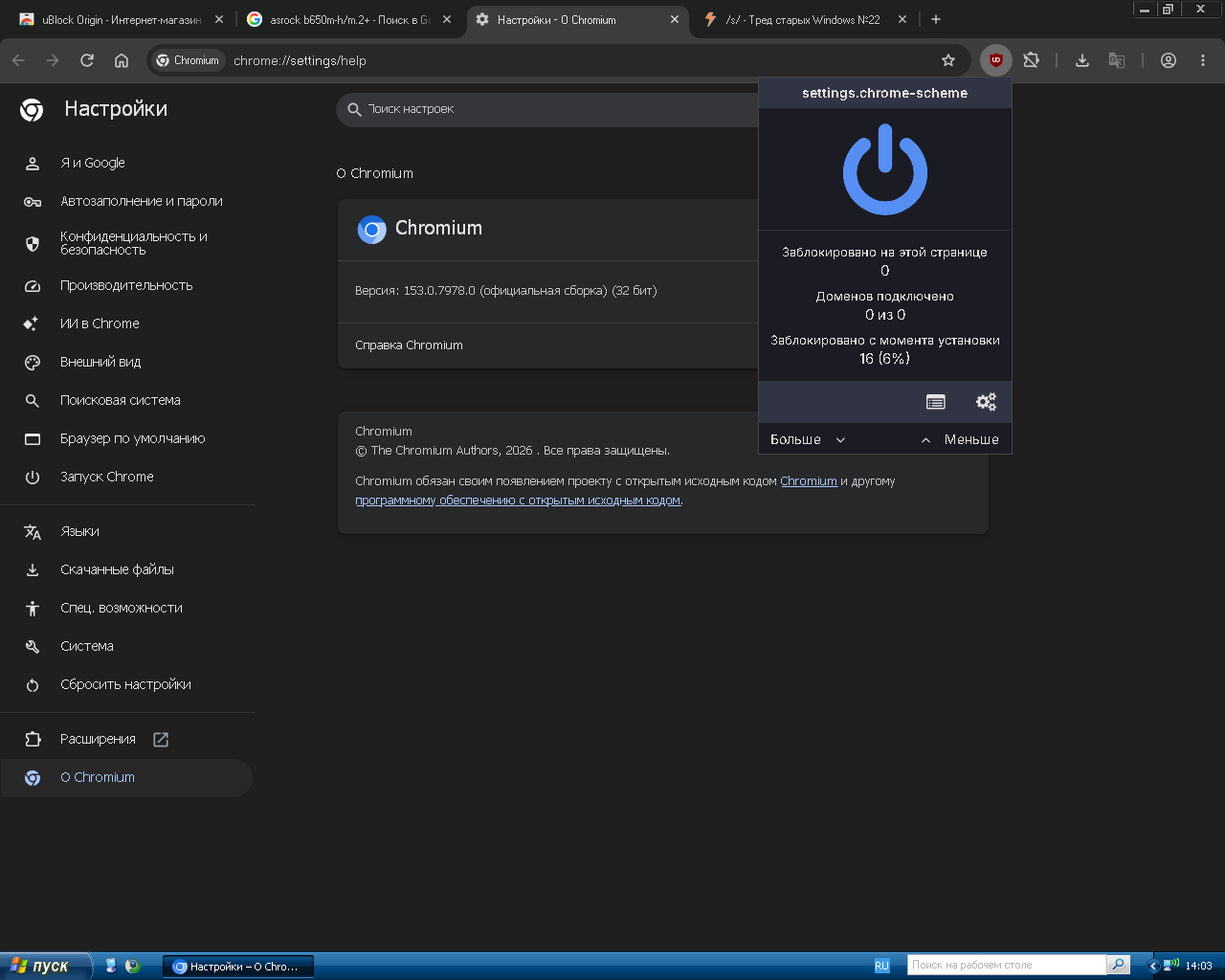This screenshot has width=1225, height=980.
Task: Click the RU language indicator
Action: 881,966
